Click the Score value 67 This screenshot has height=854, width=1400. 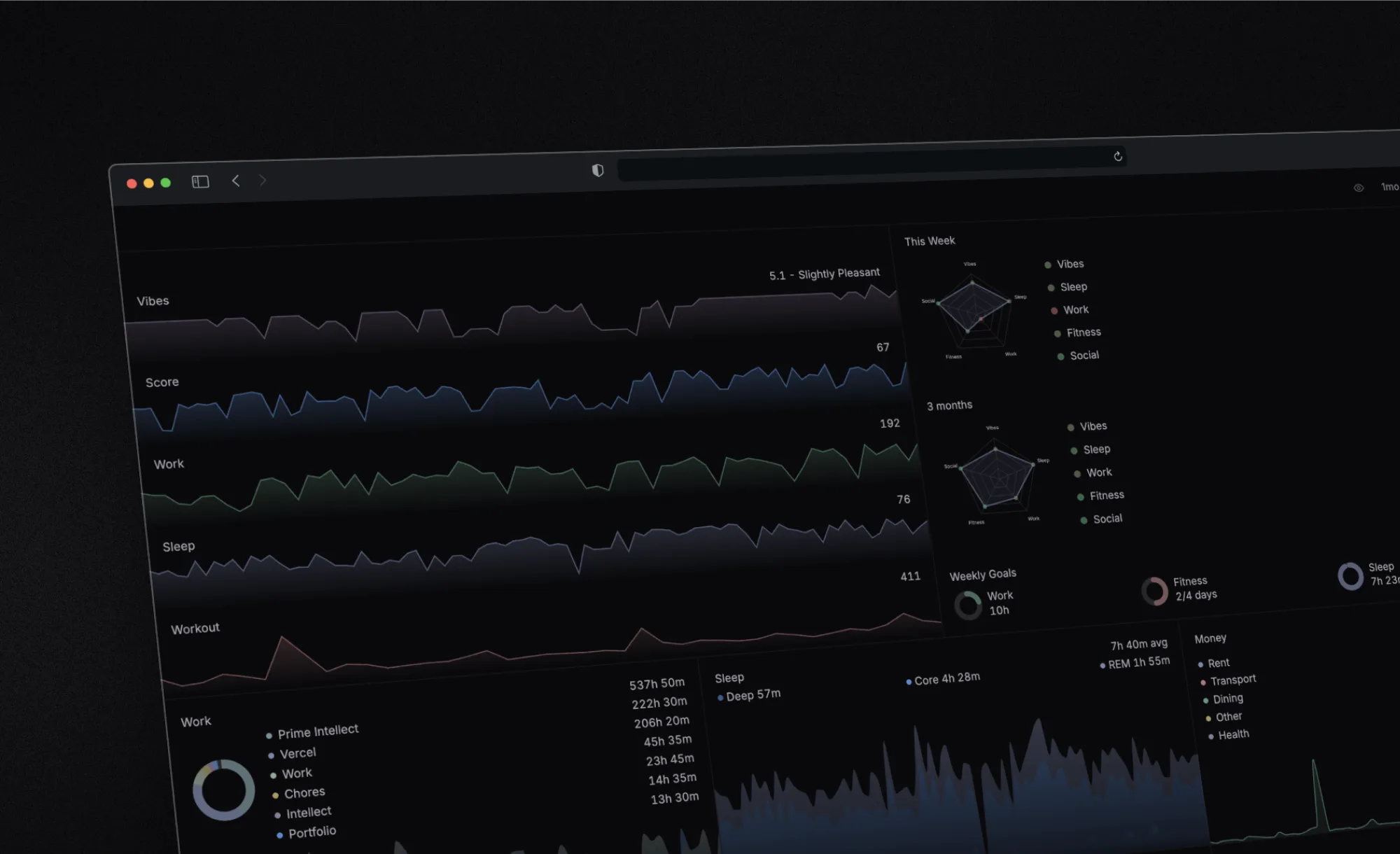[x=883, y=347]
